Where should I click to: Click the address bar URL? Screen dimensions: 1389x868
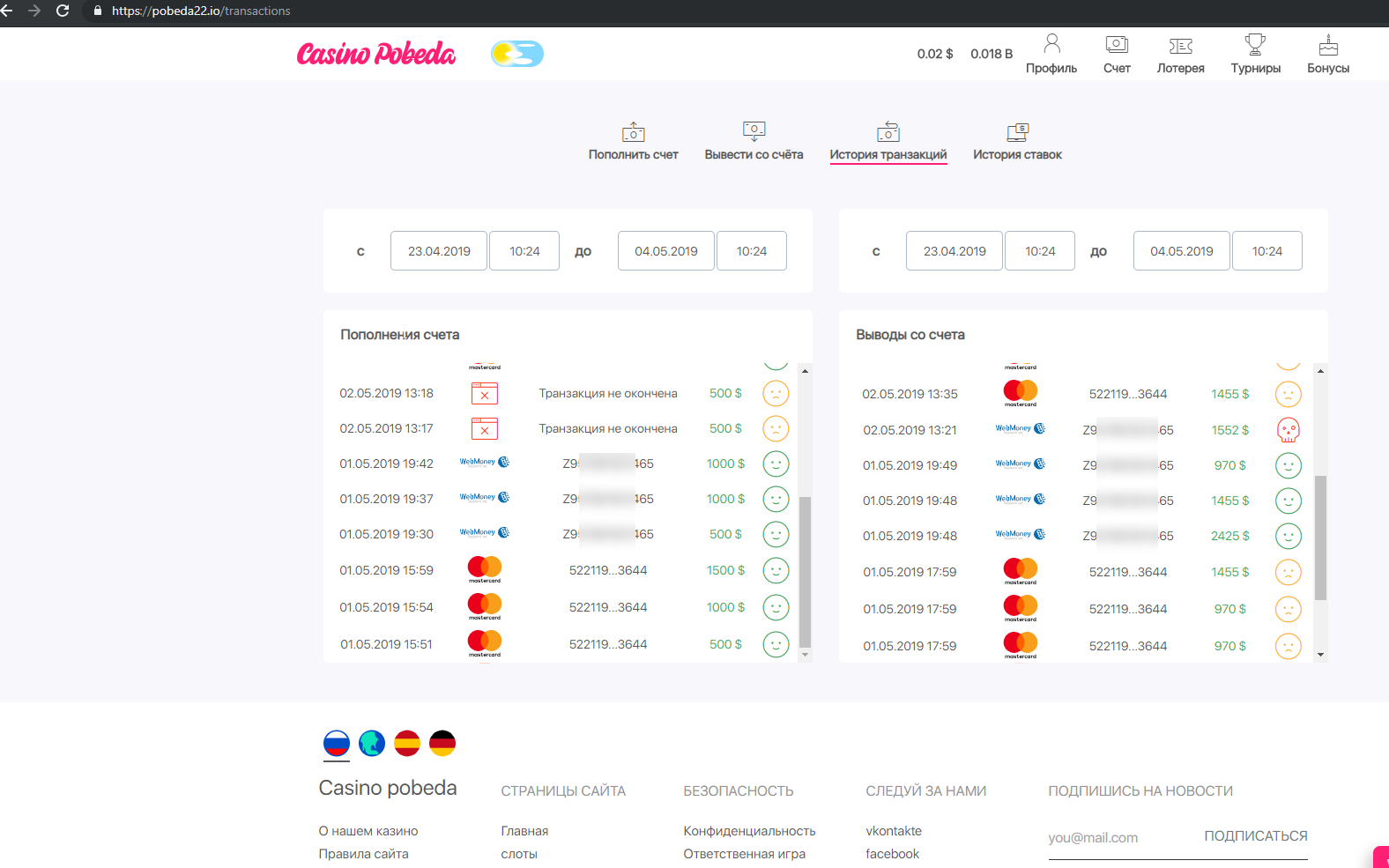201,11
